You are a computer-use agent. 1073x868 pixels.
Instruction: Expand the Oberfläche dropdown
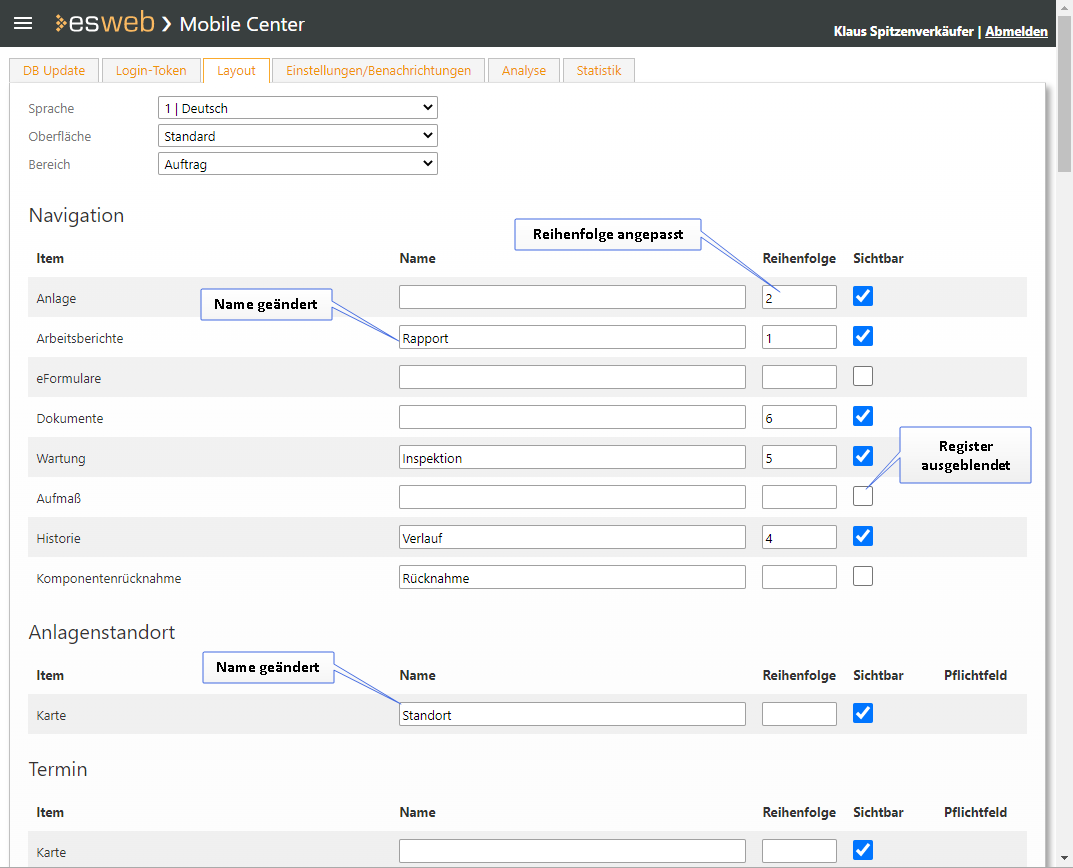coord(298,136)
